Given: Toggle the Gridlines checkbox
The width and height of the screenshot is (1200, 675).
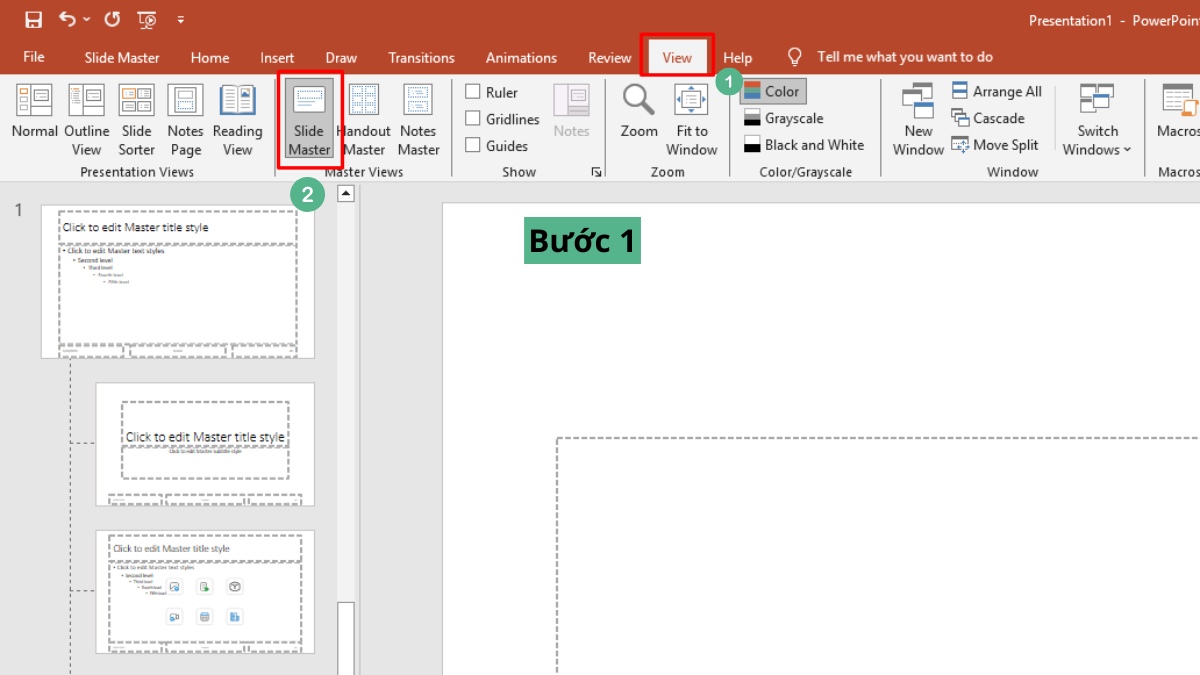Looking at the screenshot, I should tap(473, 119).
